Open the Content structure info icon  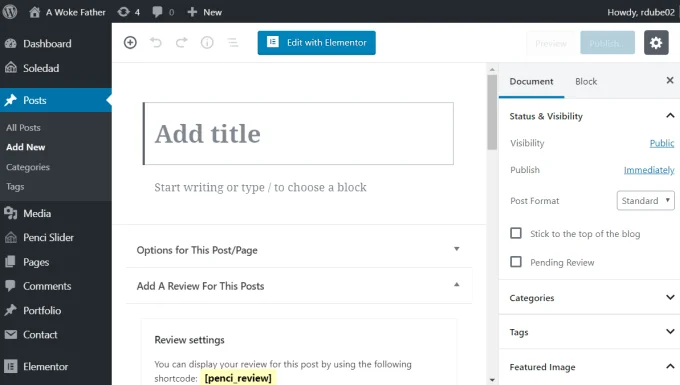207,42
